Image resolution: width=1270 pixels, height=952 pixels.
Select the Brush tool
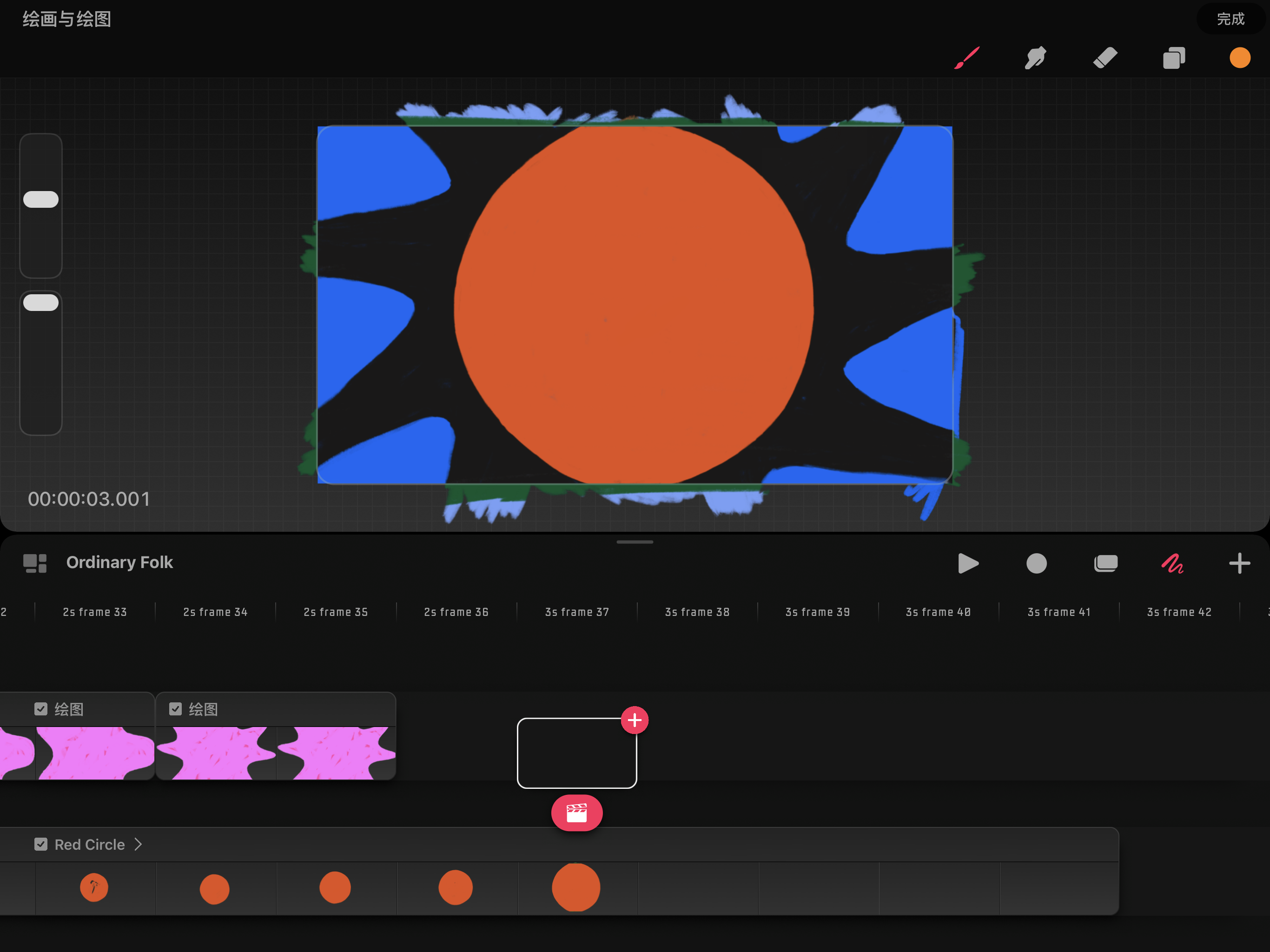[x=967, y=58]
